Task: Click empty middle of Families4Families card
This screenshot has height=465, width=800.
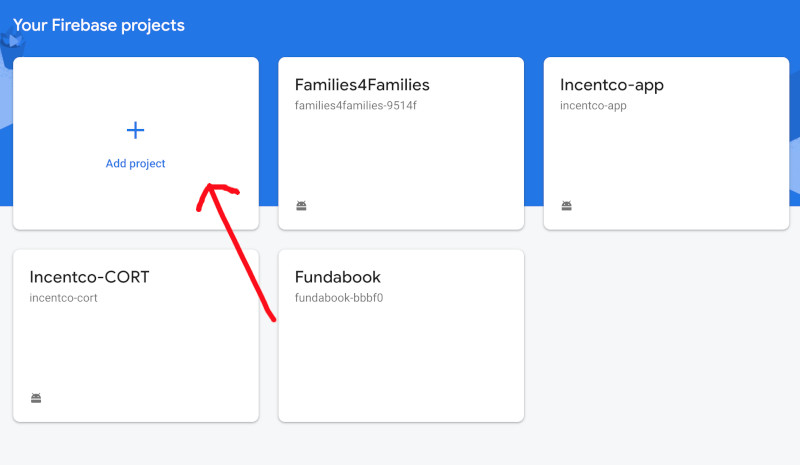Action: (401, 153)
